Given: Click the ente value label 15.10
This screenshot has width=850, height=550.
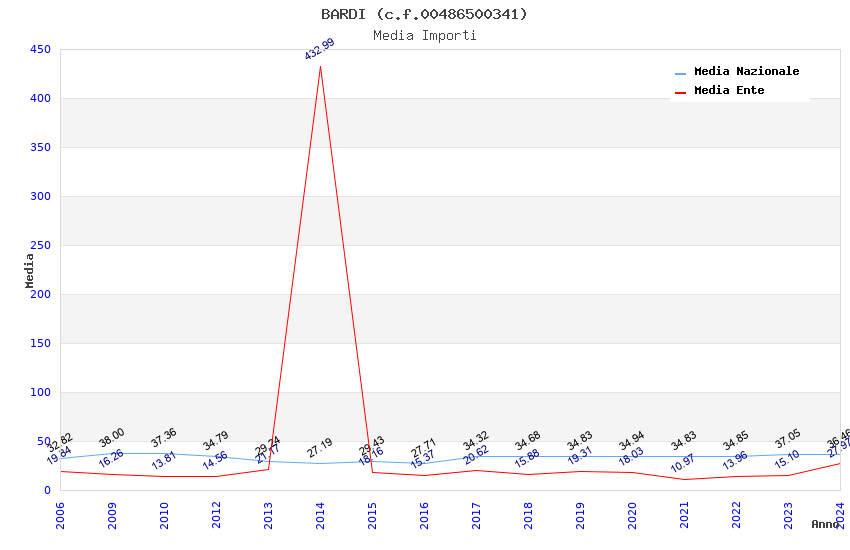Looking at the screenshot, I should (x=787, y=460).
